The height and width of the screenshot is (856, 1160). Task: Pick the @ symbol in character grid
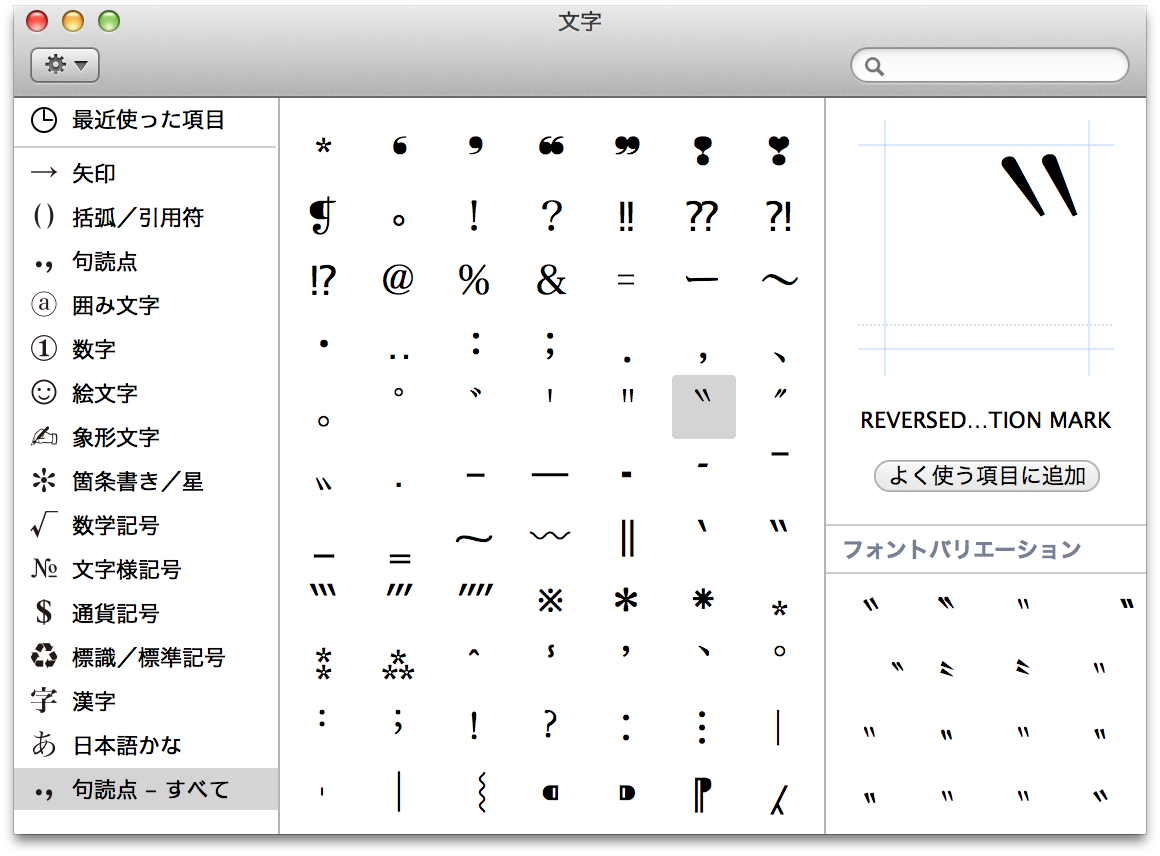coord(398,281)
